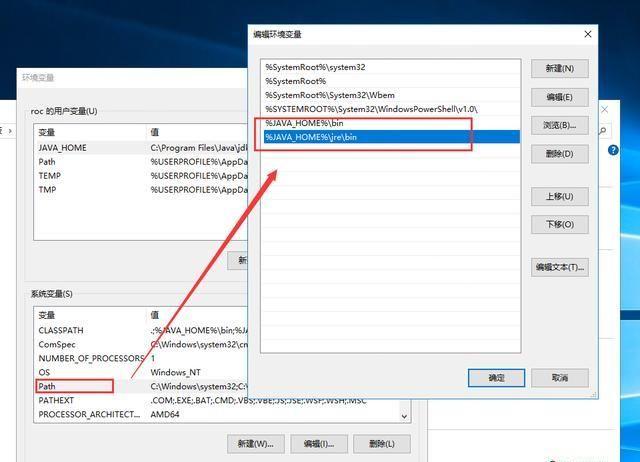
Task: Select the %SystemRoot%\System32\Wbem entry
Action: (x=391, y=95)
